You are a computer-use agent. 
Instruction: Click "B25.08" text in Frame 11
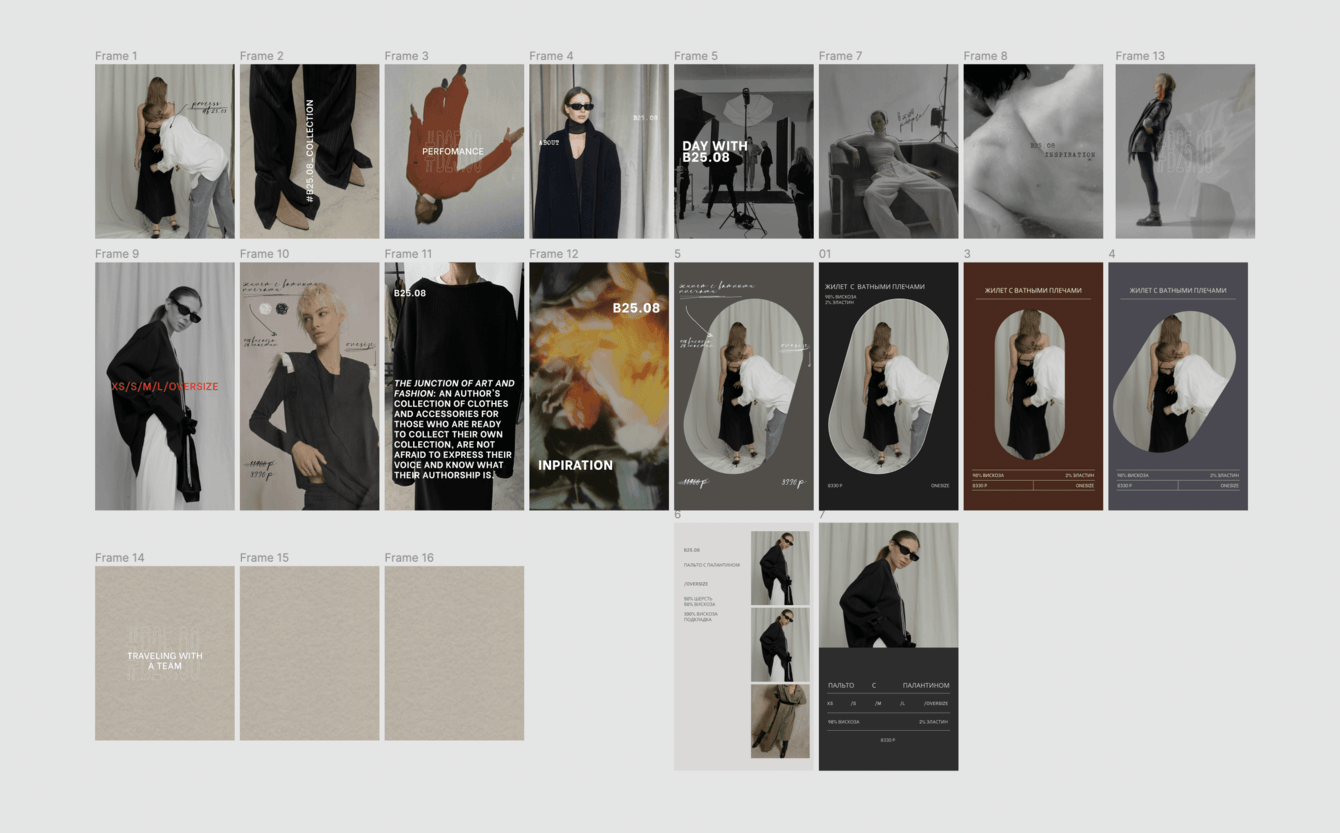(410, 294)
